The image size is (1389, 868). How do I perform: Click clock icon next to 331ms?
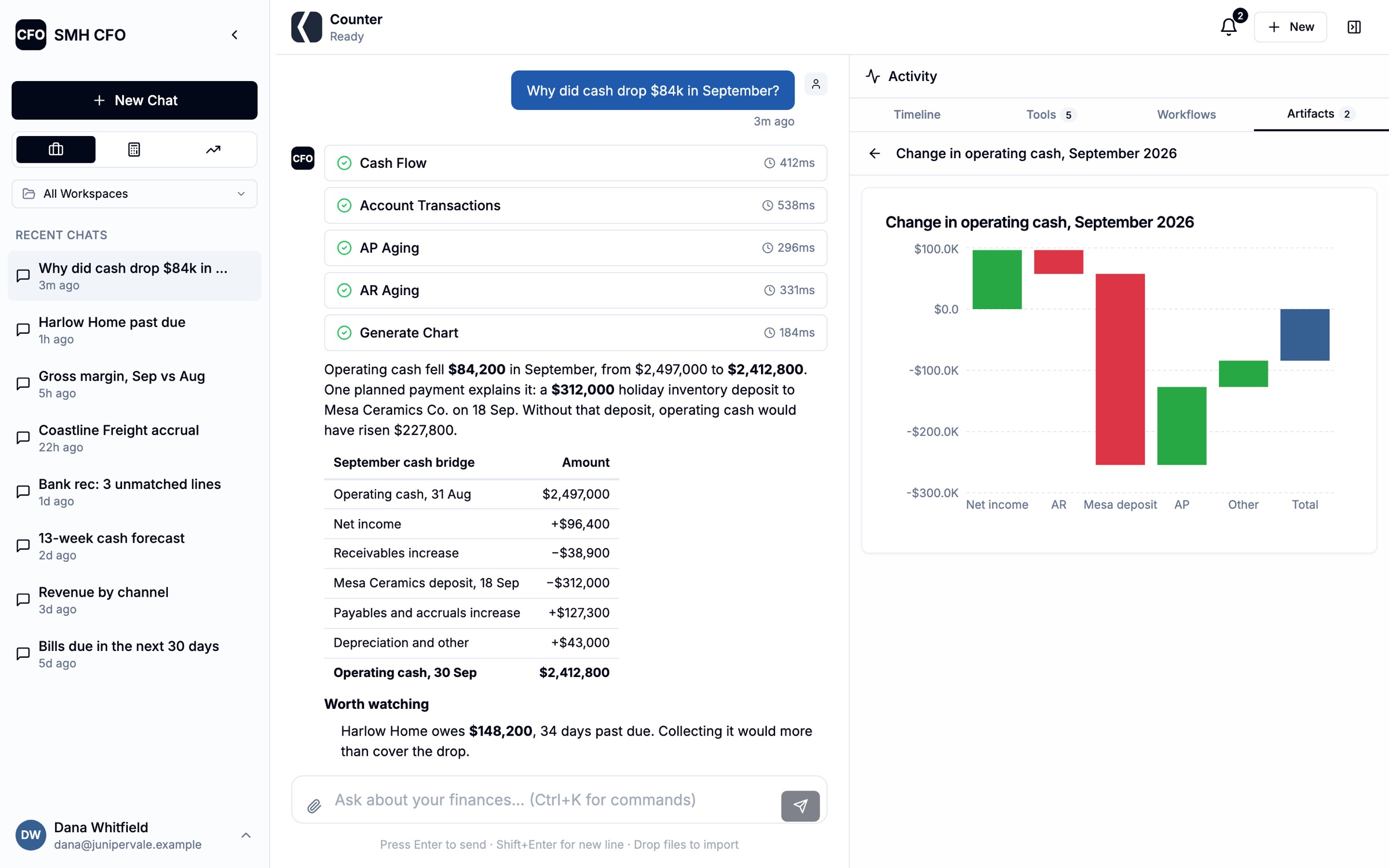(769, 290)
